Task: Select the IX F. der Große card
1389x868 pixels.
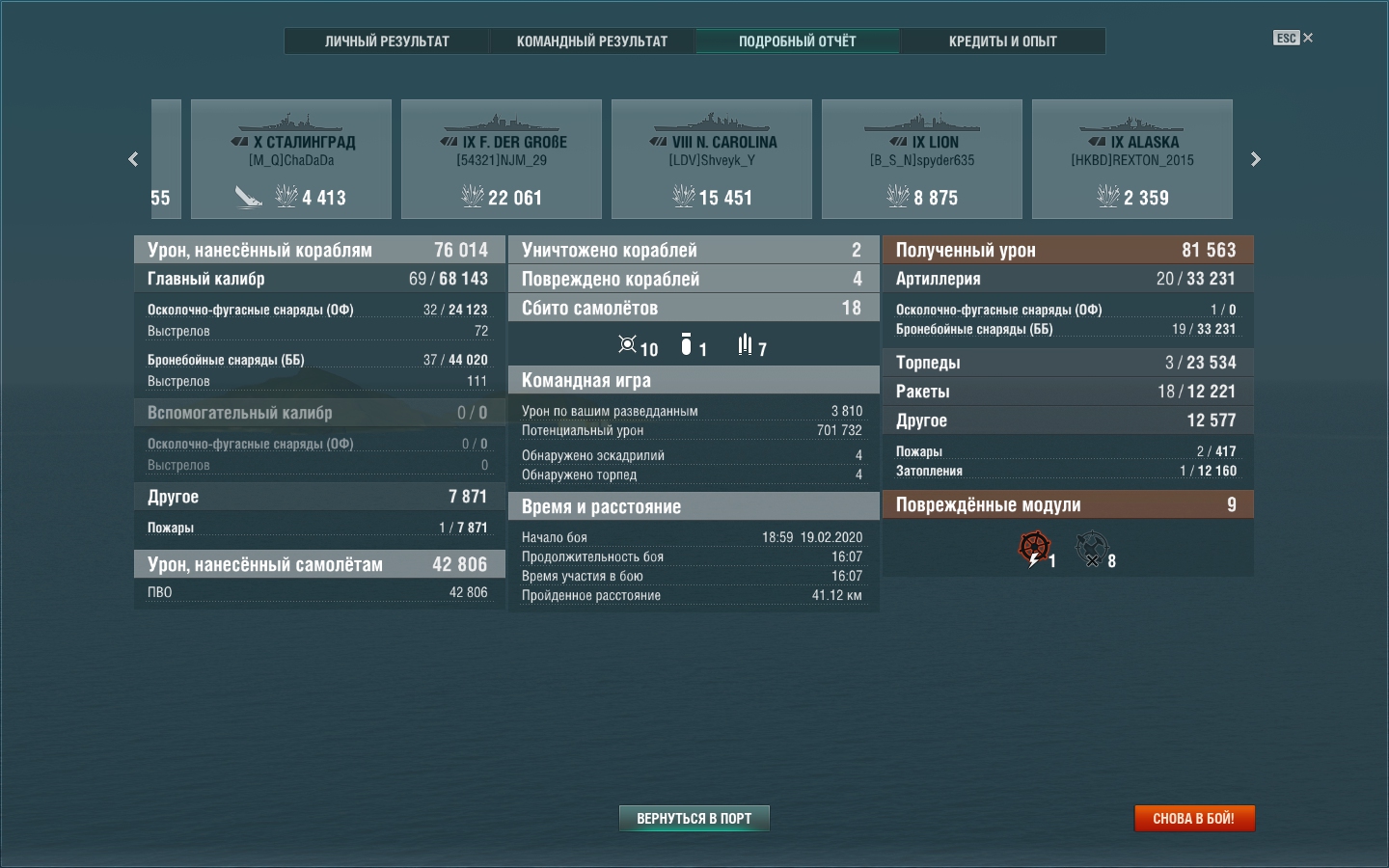Action: pyautogui.click(x=502, y=159)
